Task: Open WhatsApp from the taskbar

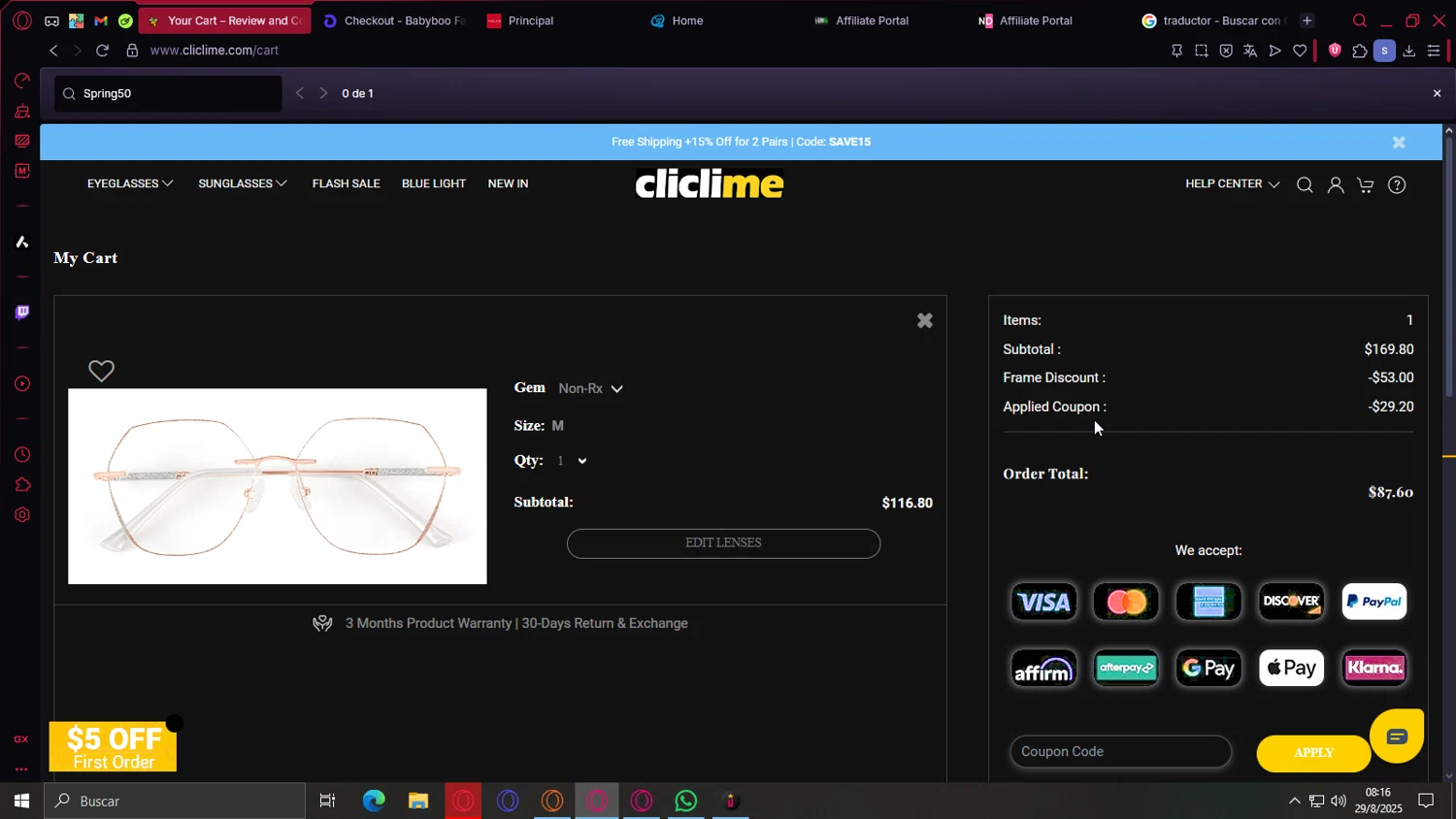Action: pos(686,801)
